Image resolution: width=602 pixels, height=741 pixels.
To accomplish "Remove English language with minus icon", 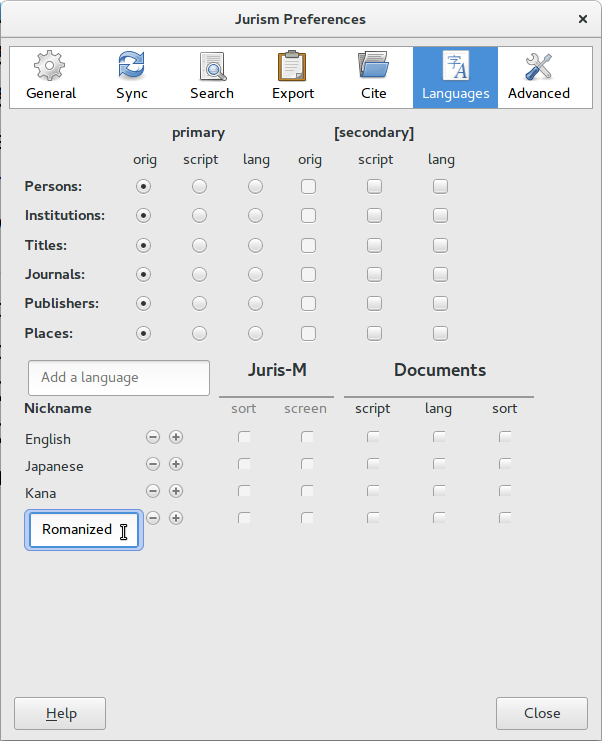I will click(153, 437).
